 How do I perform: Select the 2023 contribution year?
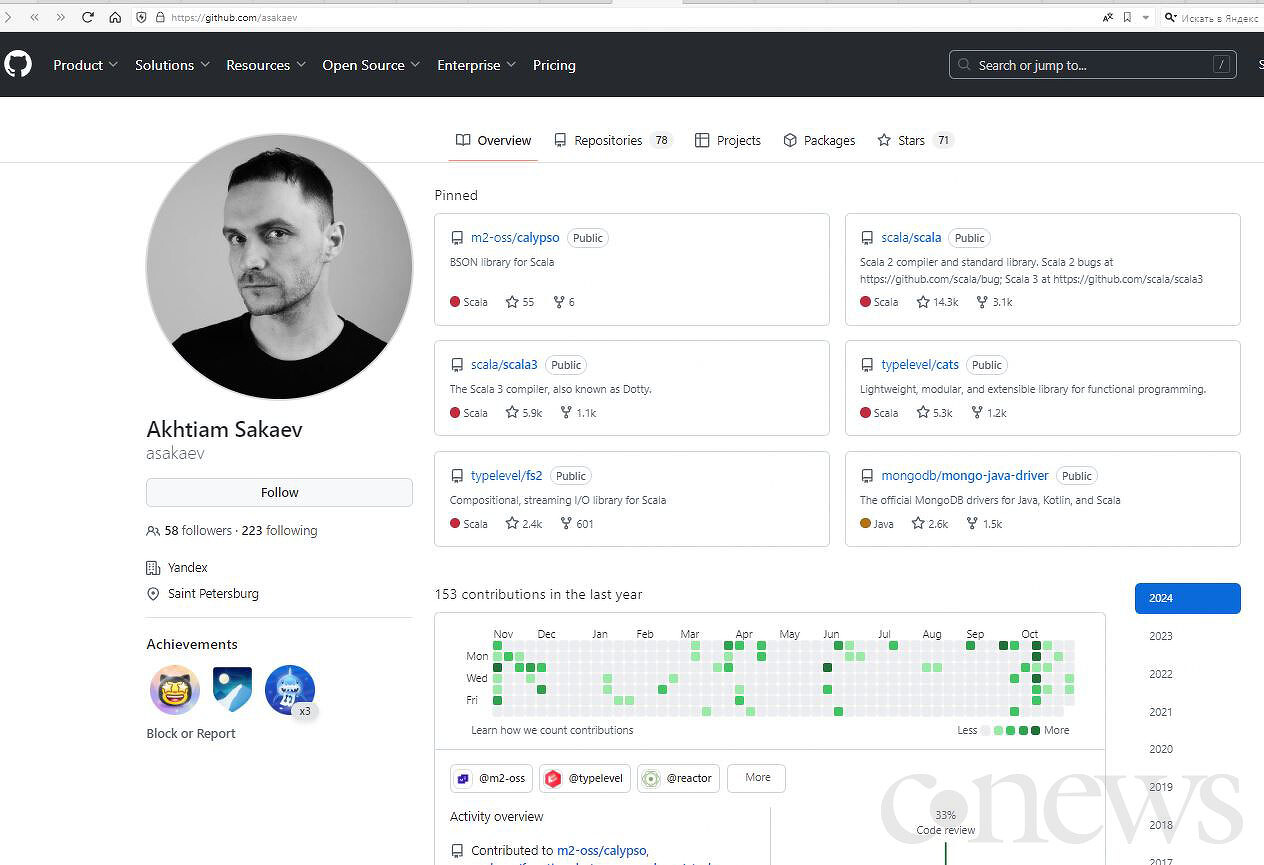coord(1161,636)
